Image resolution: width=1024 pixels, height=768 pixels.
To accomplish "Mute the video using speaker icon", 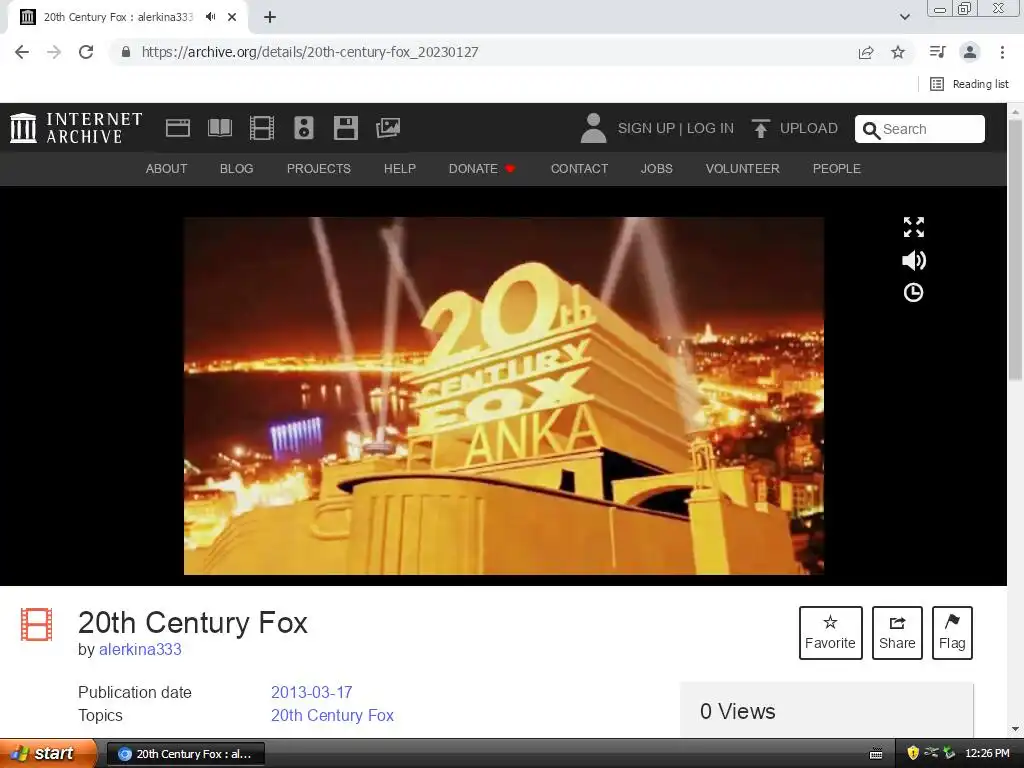I will [x=914, y=261].
